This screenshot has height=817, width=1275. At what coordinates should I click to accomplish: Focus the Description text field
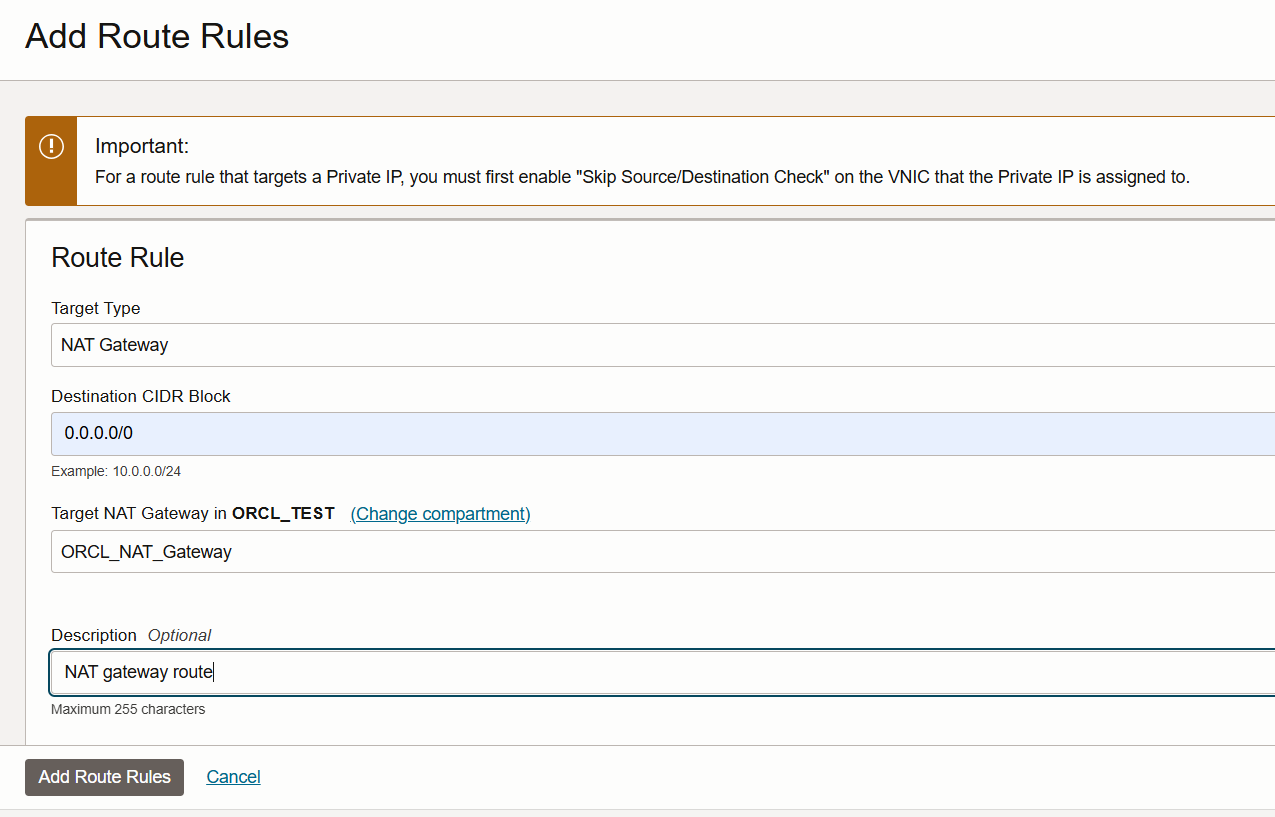click(660, 672)
